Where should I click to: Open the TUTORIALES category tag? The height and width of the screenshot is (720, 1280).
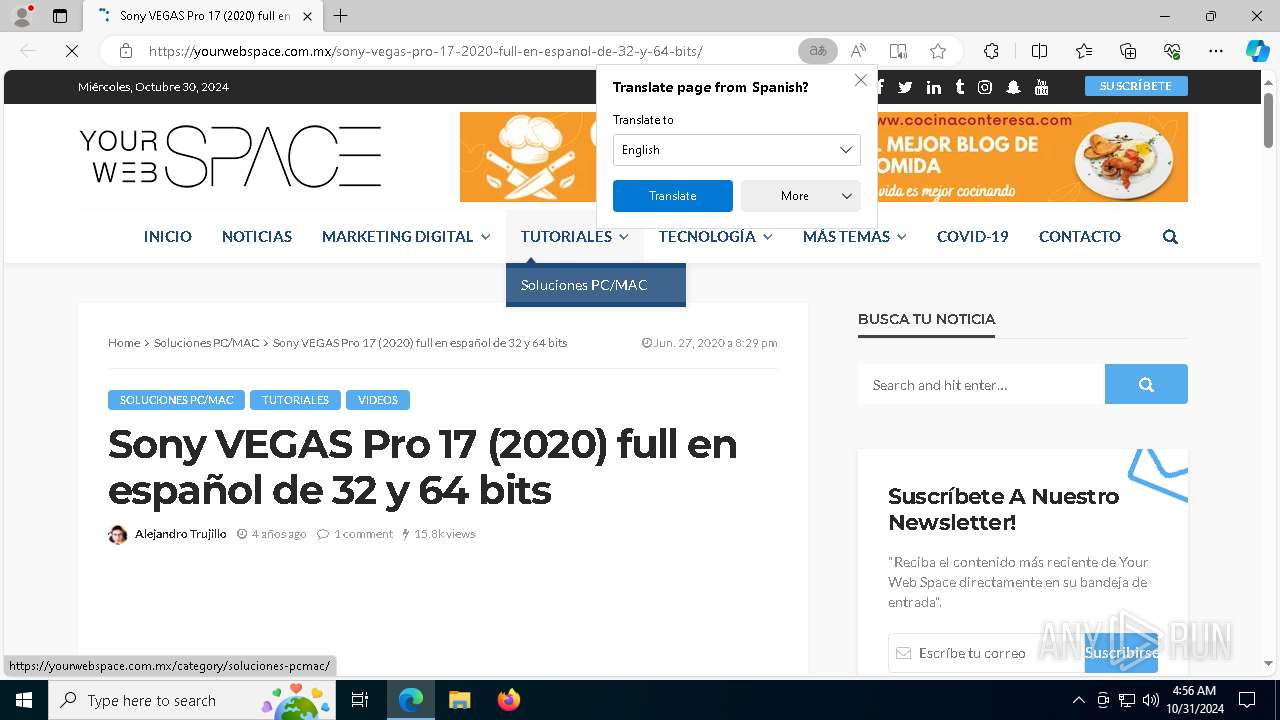[x=295, y=400]
